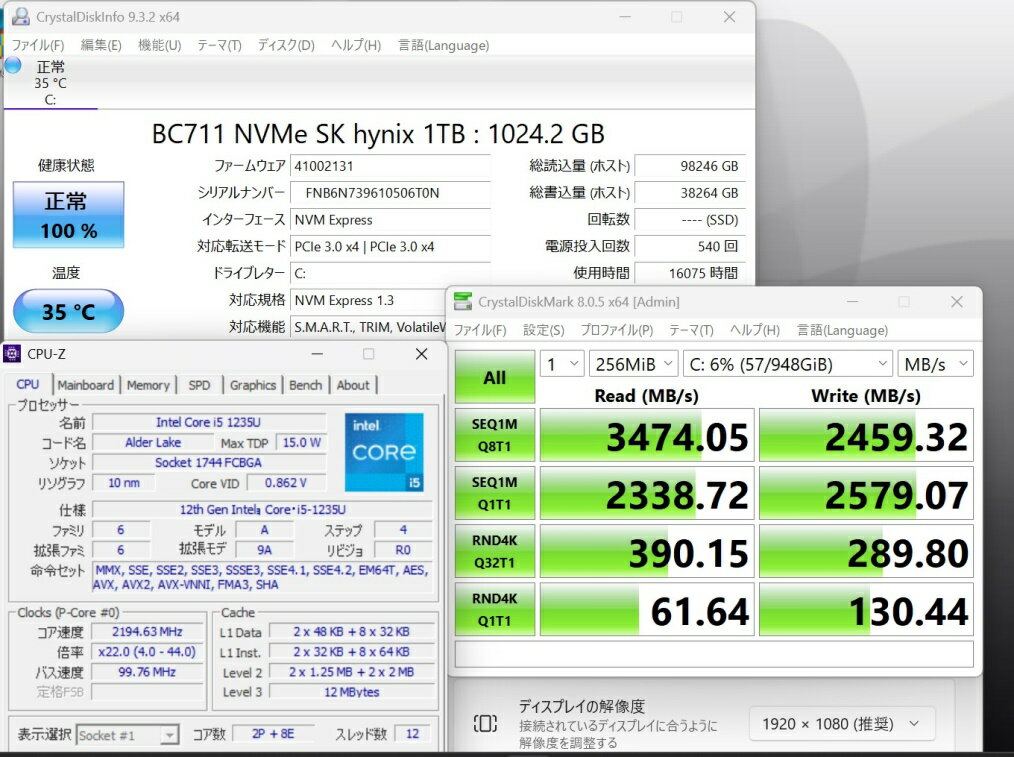The image size is (1014, 757).
Task: Select the C: drive blue status orb
Action: (x=13, y=66)
